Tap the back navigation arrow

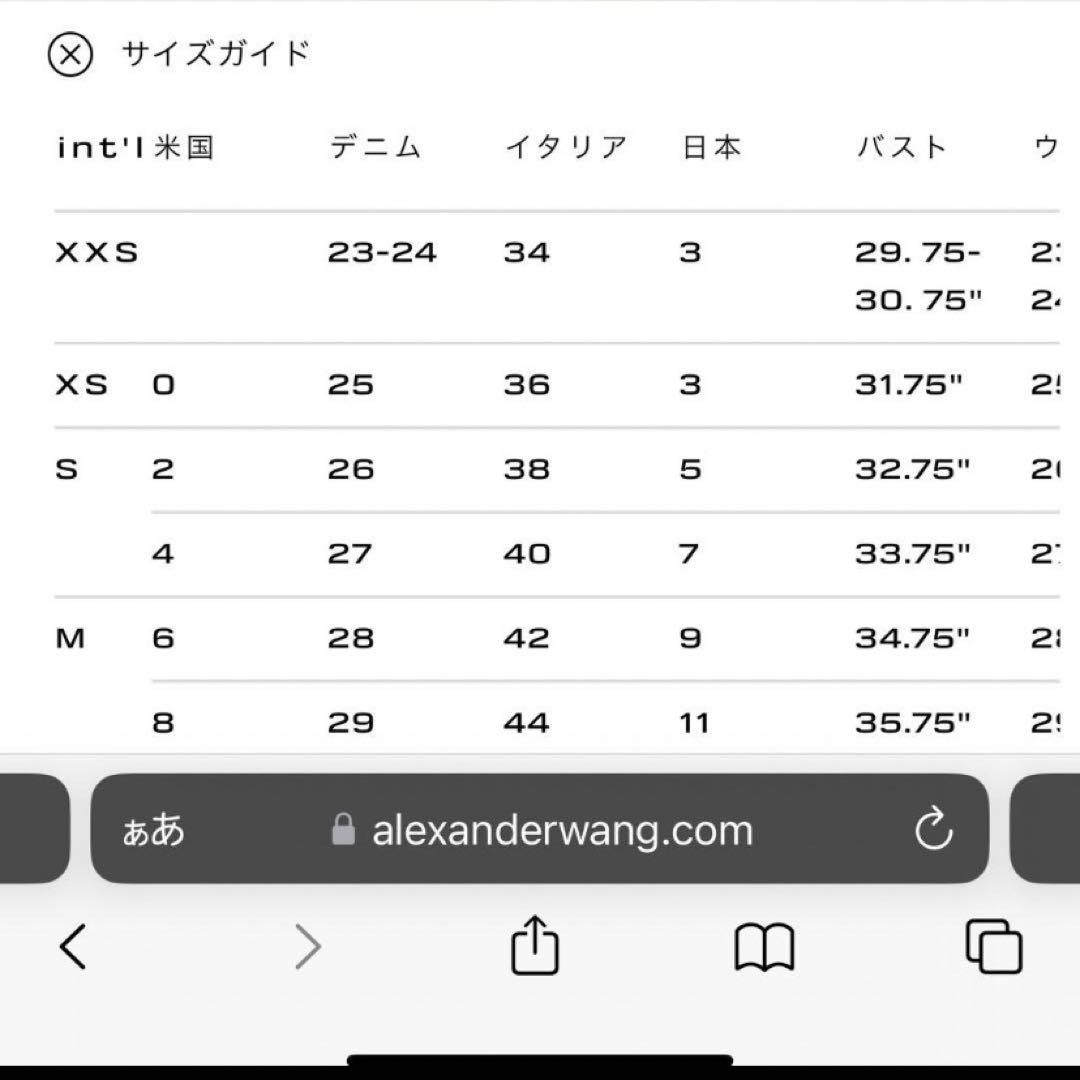click(x=72, y=946)
